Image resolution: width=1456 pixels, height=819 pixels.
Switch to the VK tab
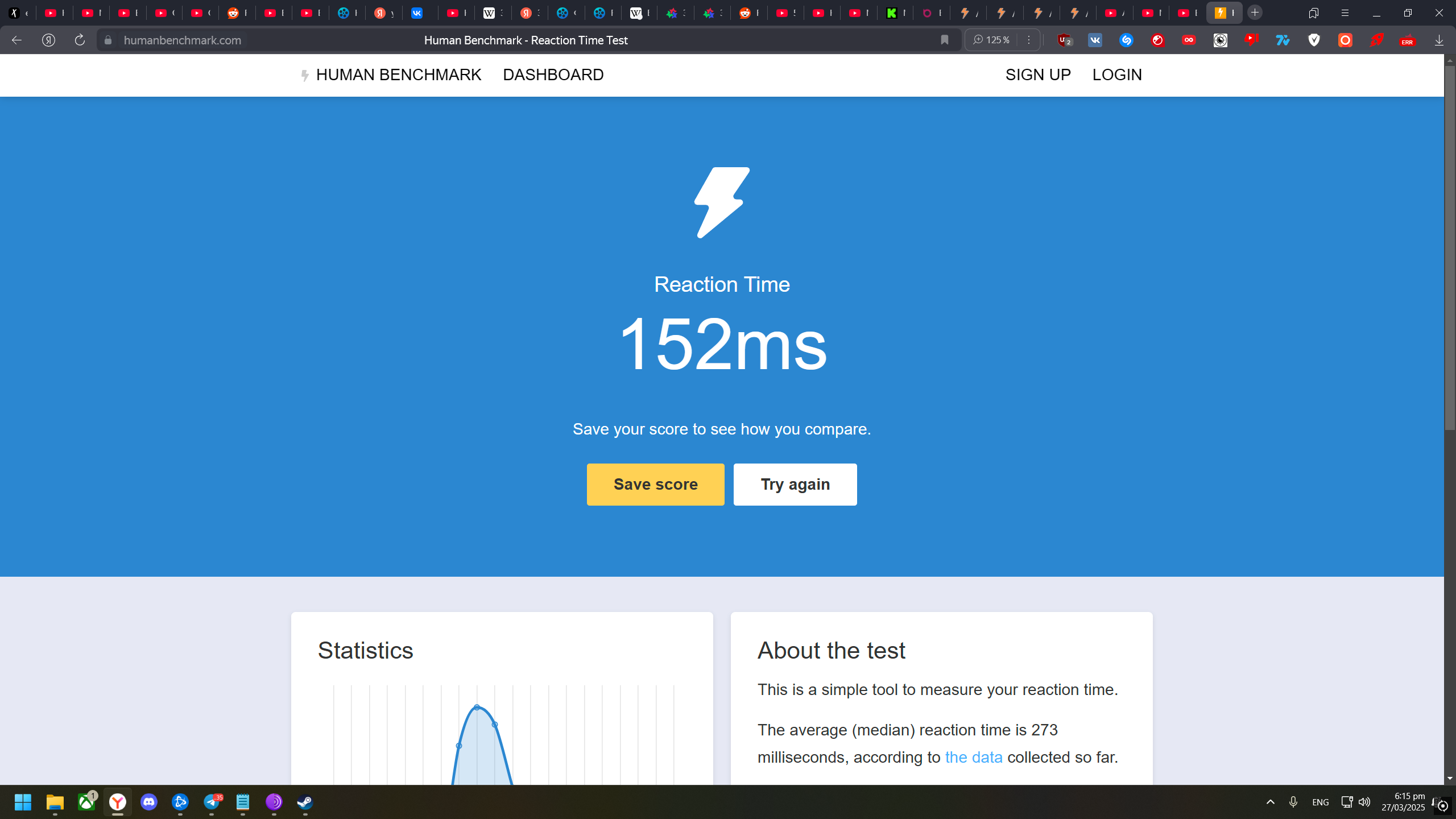point(420,13)
